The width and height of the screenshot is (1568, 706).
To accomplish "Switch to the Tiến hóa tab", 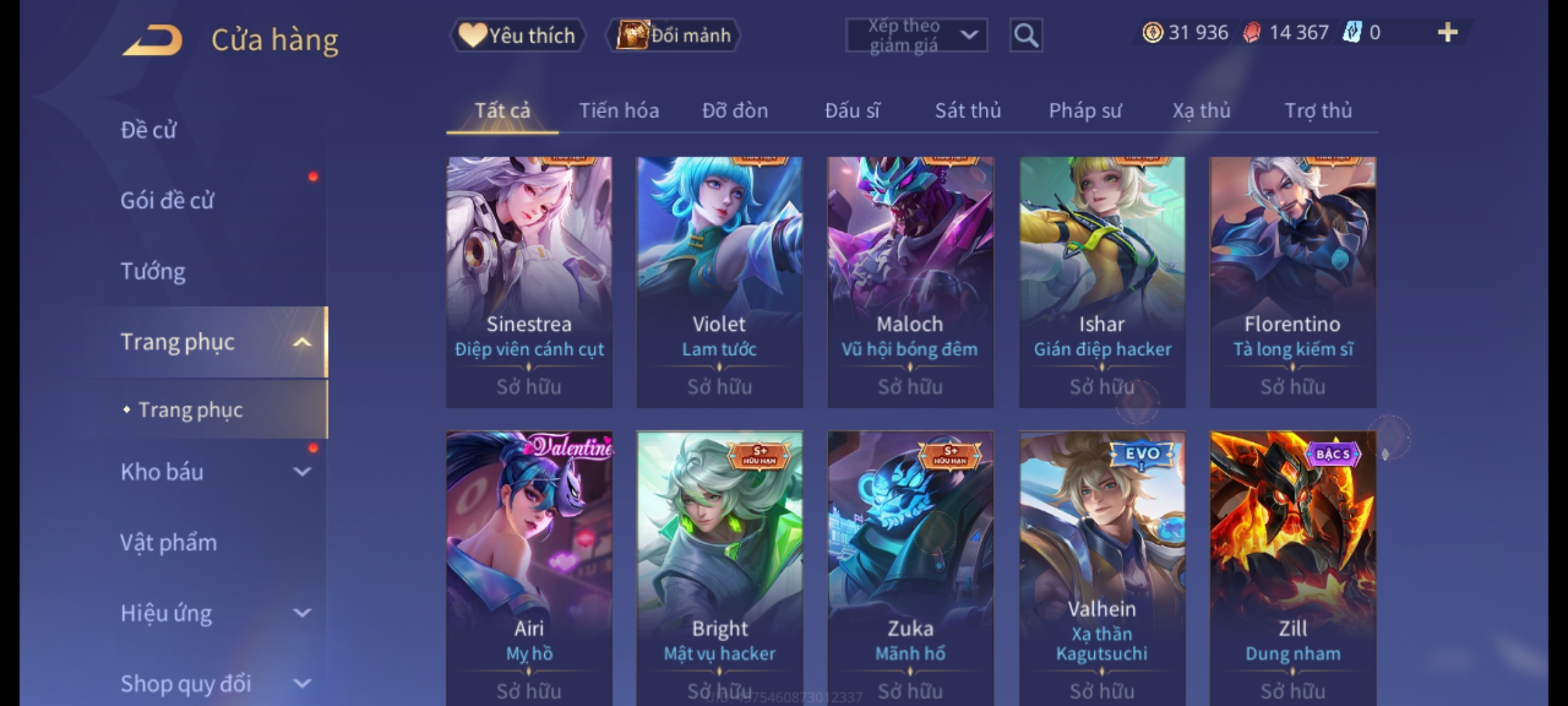I will (x=619, y=110).
